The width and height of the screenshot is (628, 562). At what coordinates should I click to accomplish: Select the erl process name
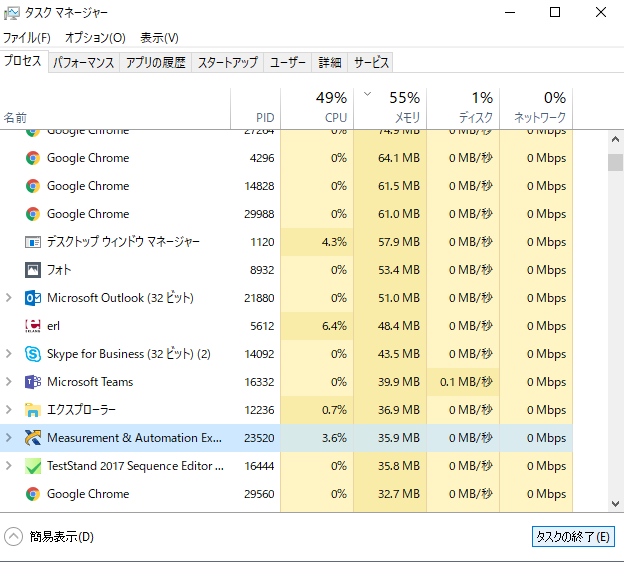coord(53,326)
